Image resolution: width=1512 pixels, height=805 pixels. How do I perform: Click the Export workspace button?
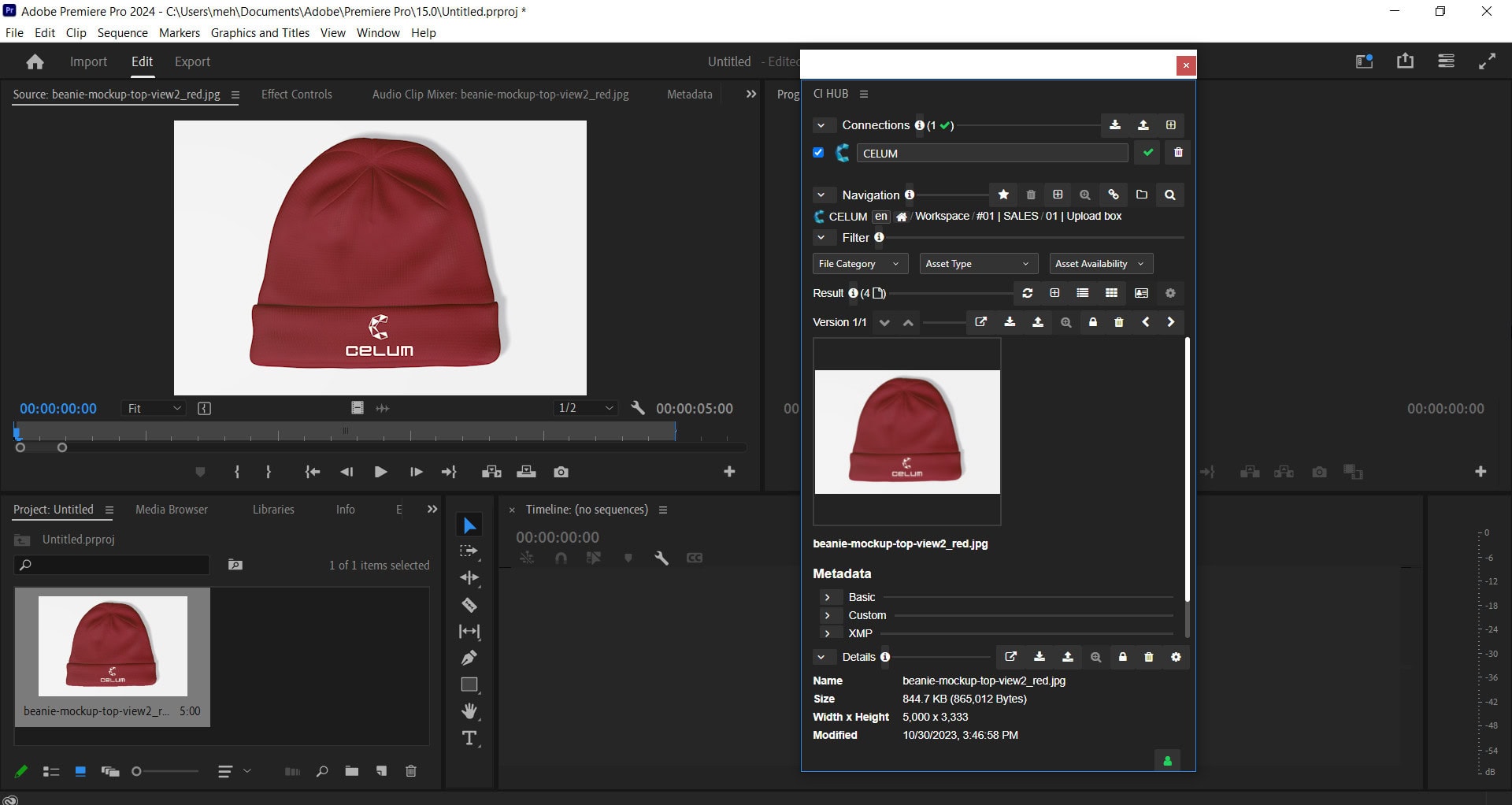pos(192,61)
